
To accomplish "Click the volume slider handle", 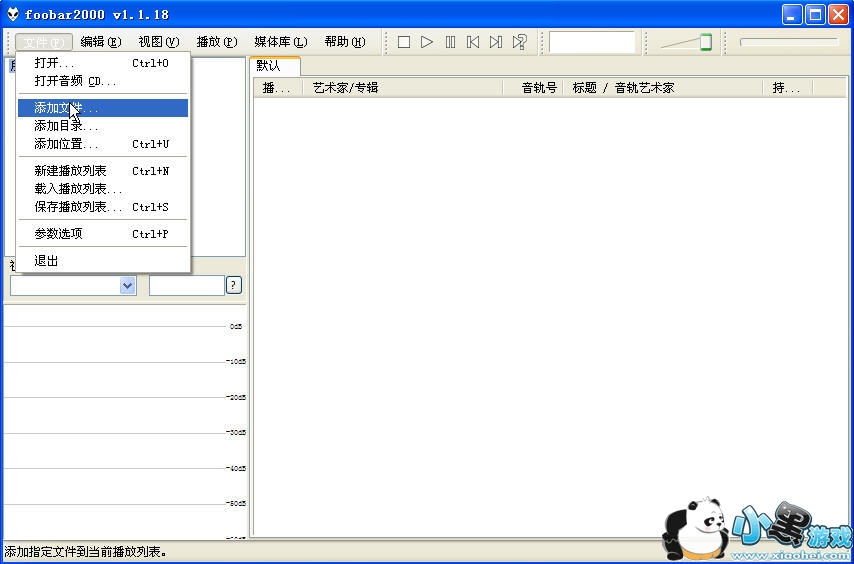I will [705, 42].
